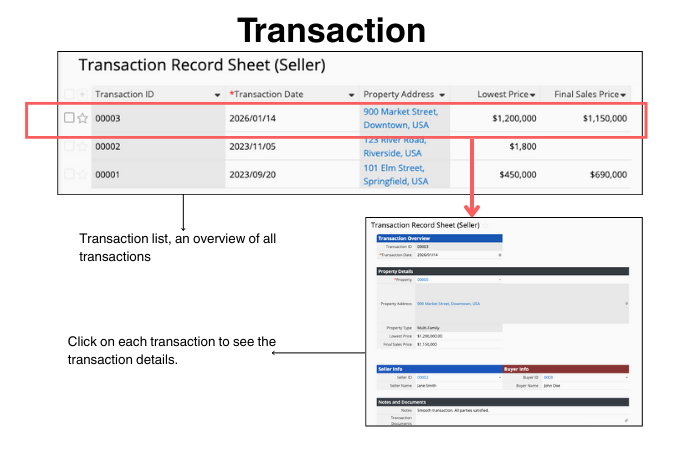The height and width of the screenshot is (450, 700).
Task: Open the Final Sales Price column dropdown
Action: [x=624, y=95]
